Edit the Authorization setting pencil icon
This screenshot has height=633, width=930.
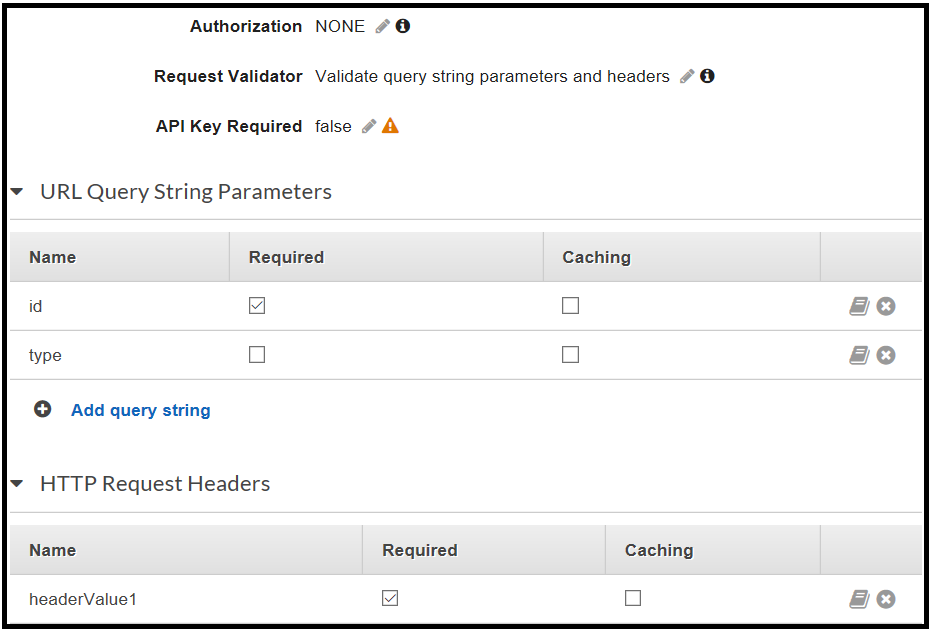[383, 26]
